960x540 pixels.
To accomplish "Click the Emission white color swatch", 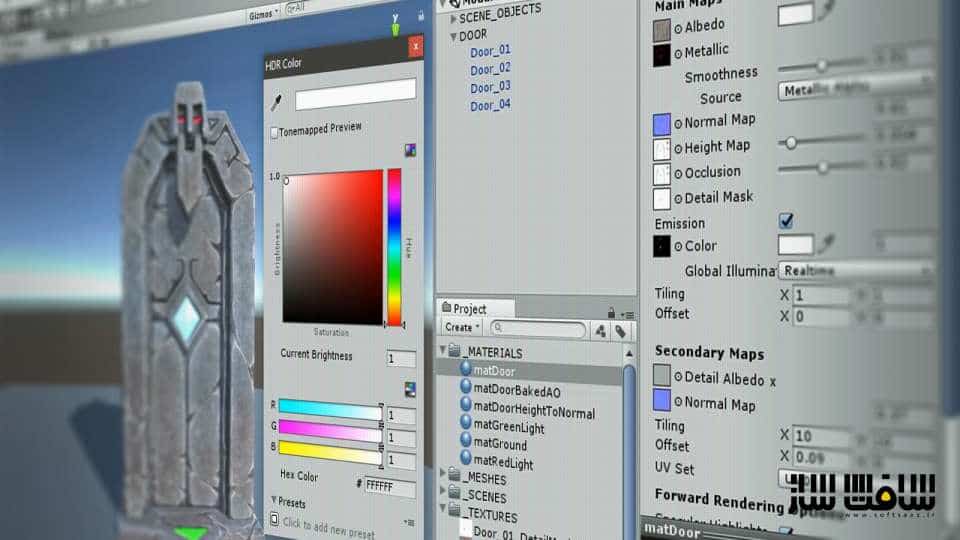I will tap(795, 245).
